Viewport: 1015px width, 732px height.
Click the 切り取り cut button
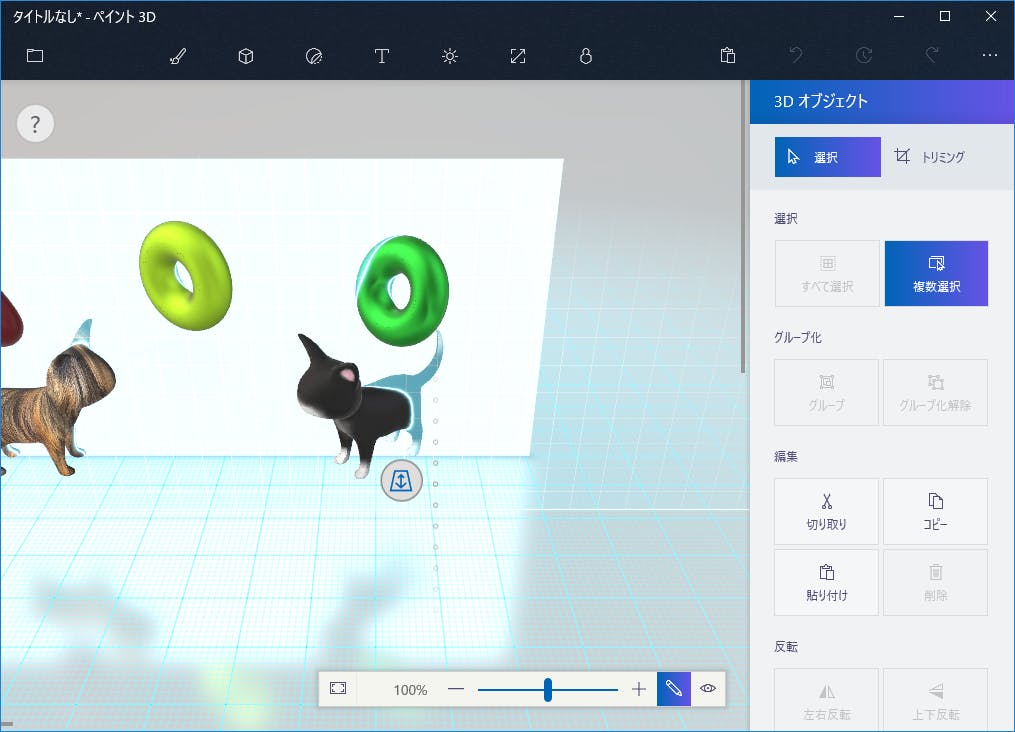(x=827, y=511)
